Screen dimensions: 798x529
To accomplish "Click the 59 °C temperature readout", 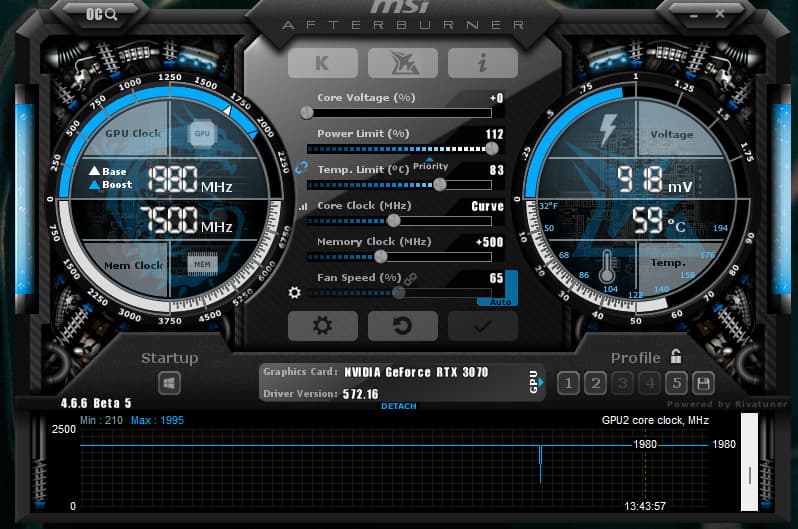I will coord(659,220).
